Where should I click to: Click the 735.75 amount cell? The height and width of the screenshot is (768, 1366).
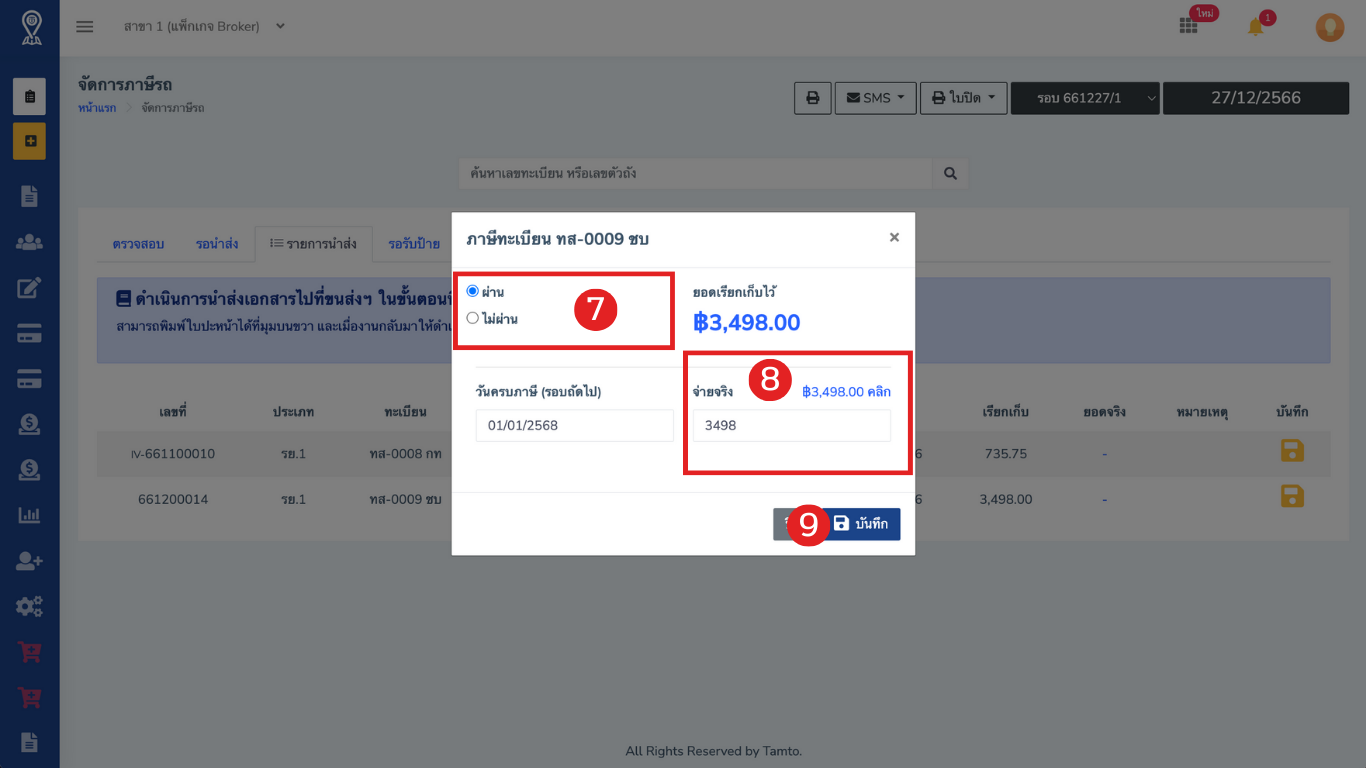pos(1005,454)
